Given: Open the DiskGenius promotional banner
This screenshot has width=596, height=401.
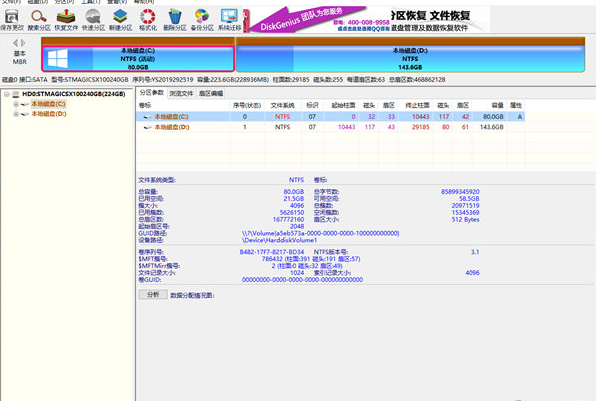Looking at the screenshot, I should (367, 20).
